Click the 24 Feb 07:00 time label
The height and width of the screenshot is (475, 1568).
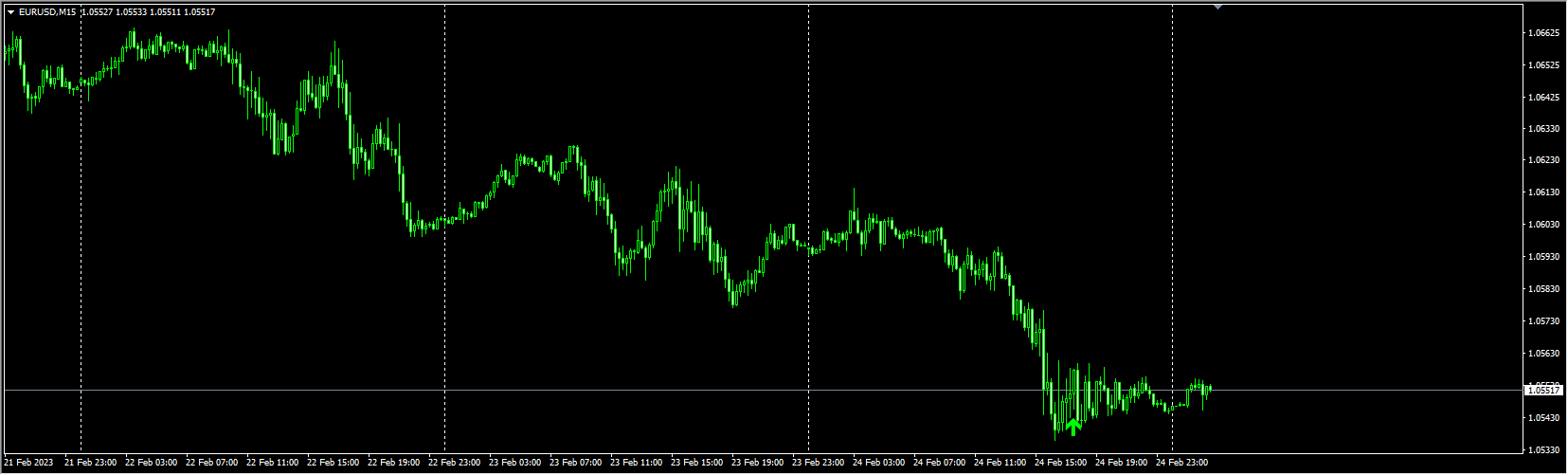click(x=940, y=464)
